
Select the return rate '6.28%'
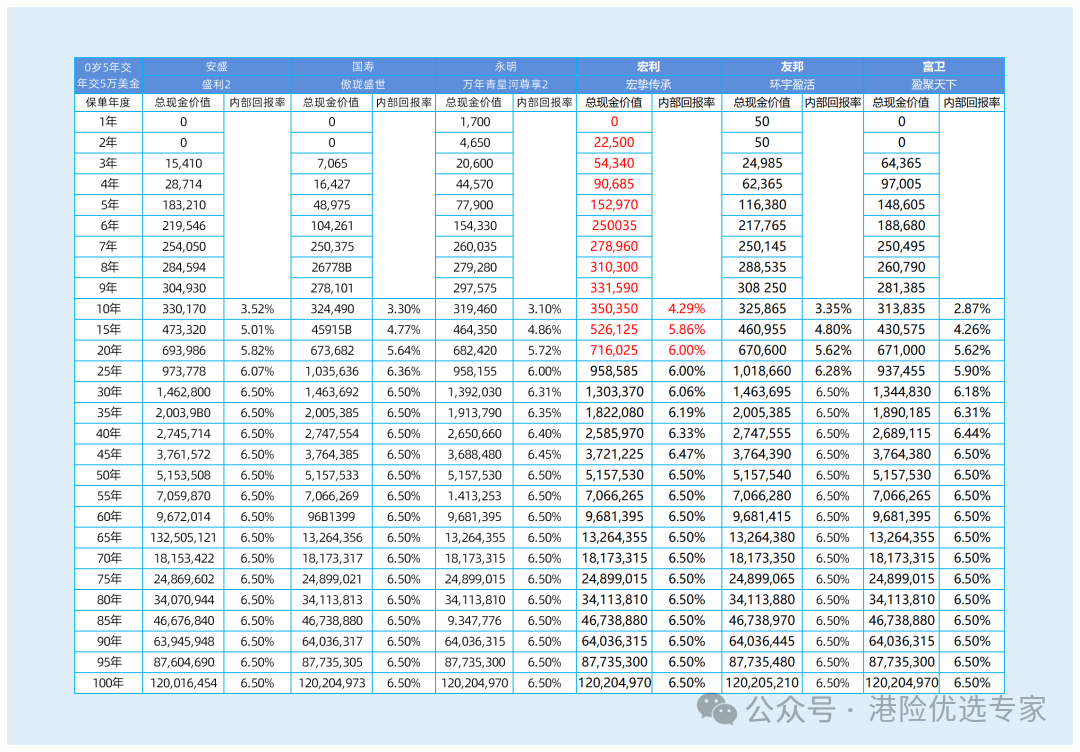pos(833,371)
